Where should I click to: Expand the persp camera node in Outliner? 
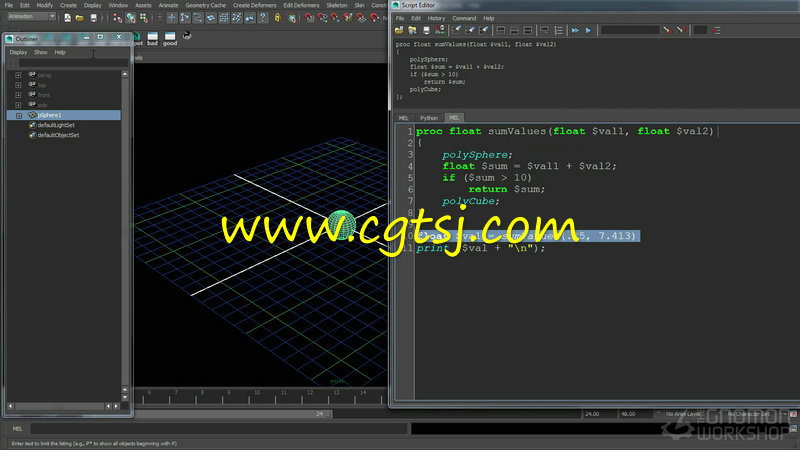(18, 75)
